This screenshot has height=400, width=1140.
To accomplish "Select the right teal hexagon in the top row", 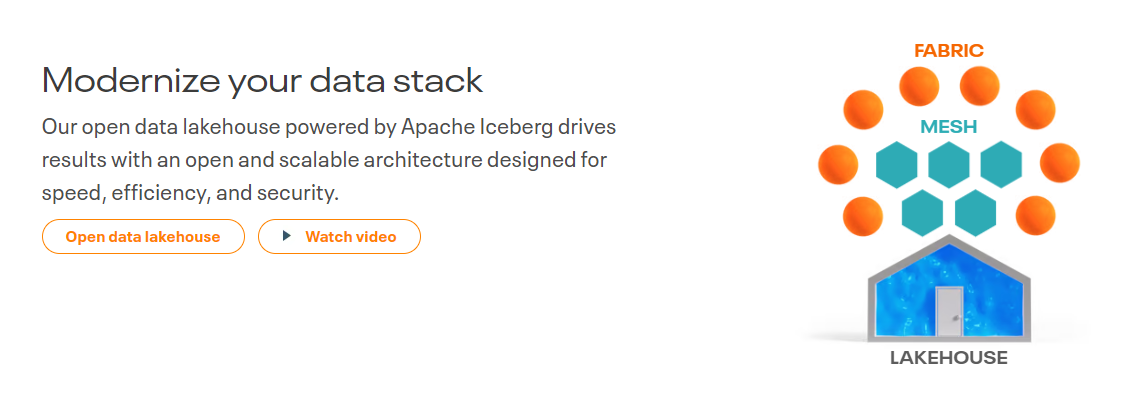I will [x=1001, y=165].
